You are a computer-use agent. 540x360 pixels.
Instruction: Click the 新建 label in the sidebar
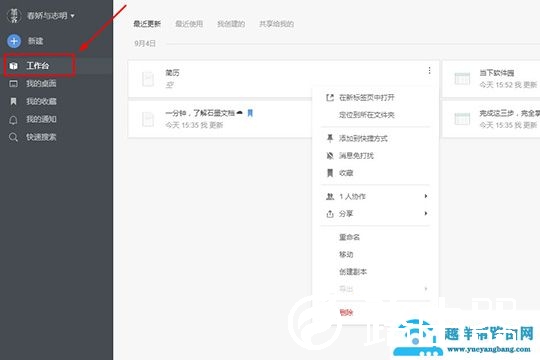pos(35,41)
